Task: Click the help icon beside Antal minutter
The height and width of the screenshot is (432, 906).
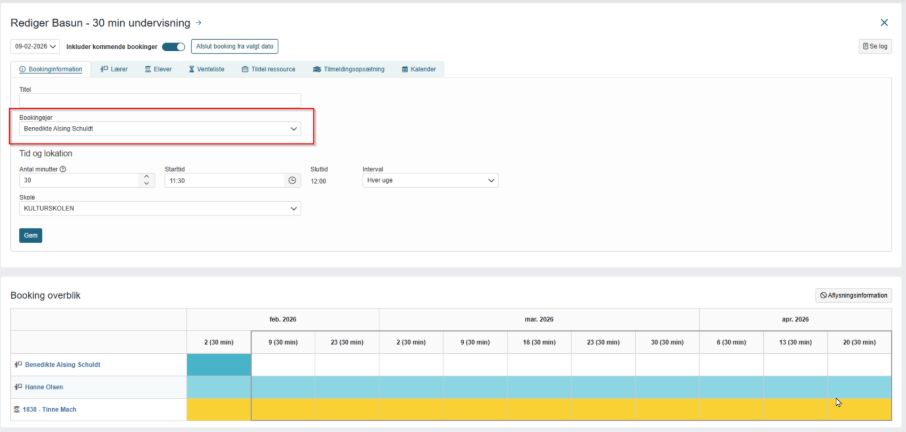Action: click(62, 169)
